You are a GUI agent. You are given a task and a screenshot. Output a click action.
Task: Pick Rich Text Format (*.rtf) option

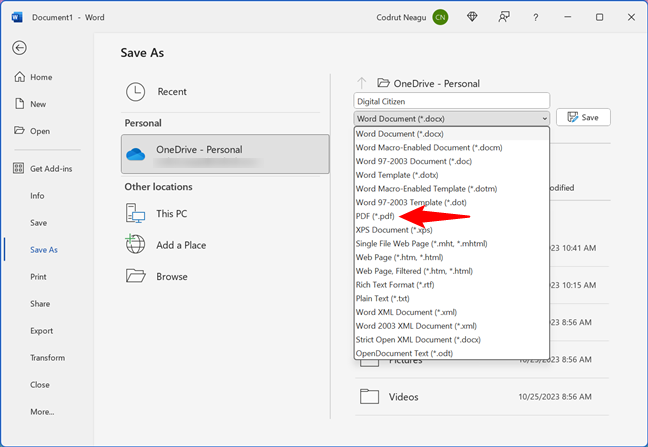400,285
